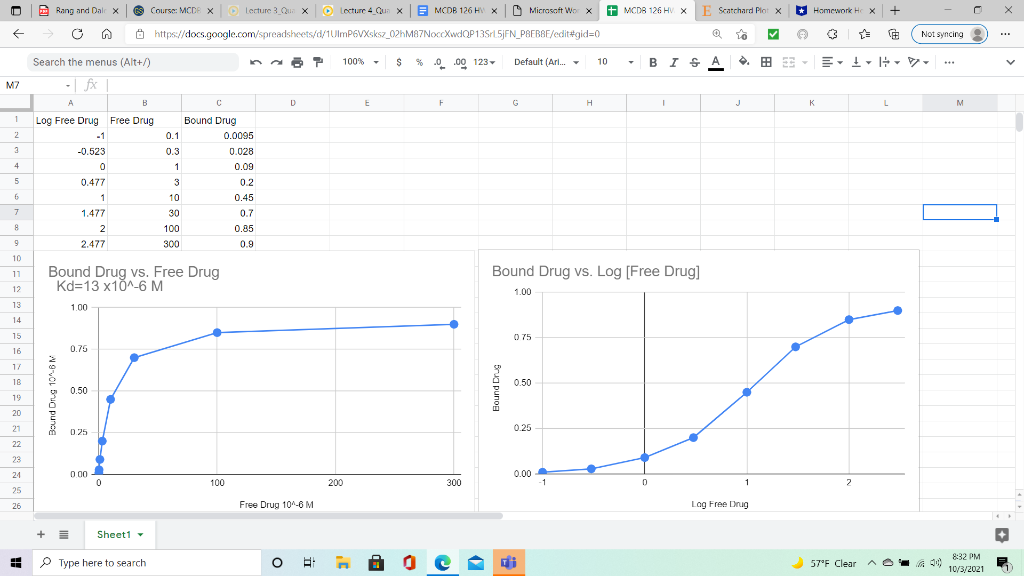Click the merge cells icon

pos(788,62)
